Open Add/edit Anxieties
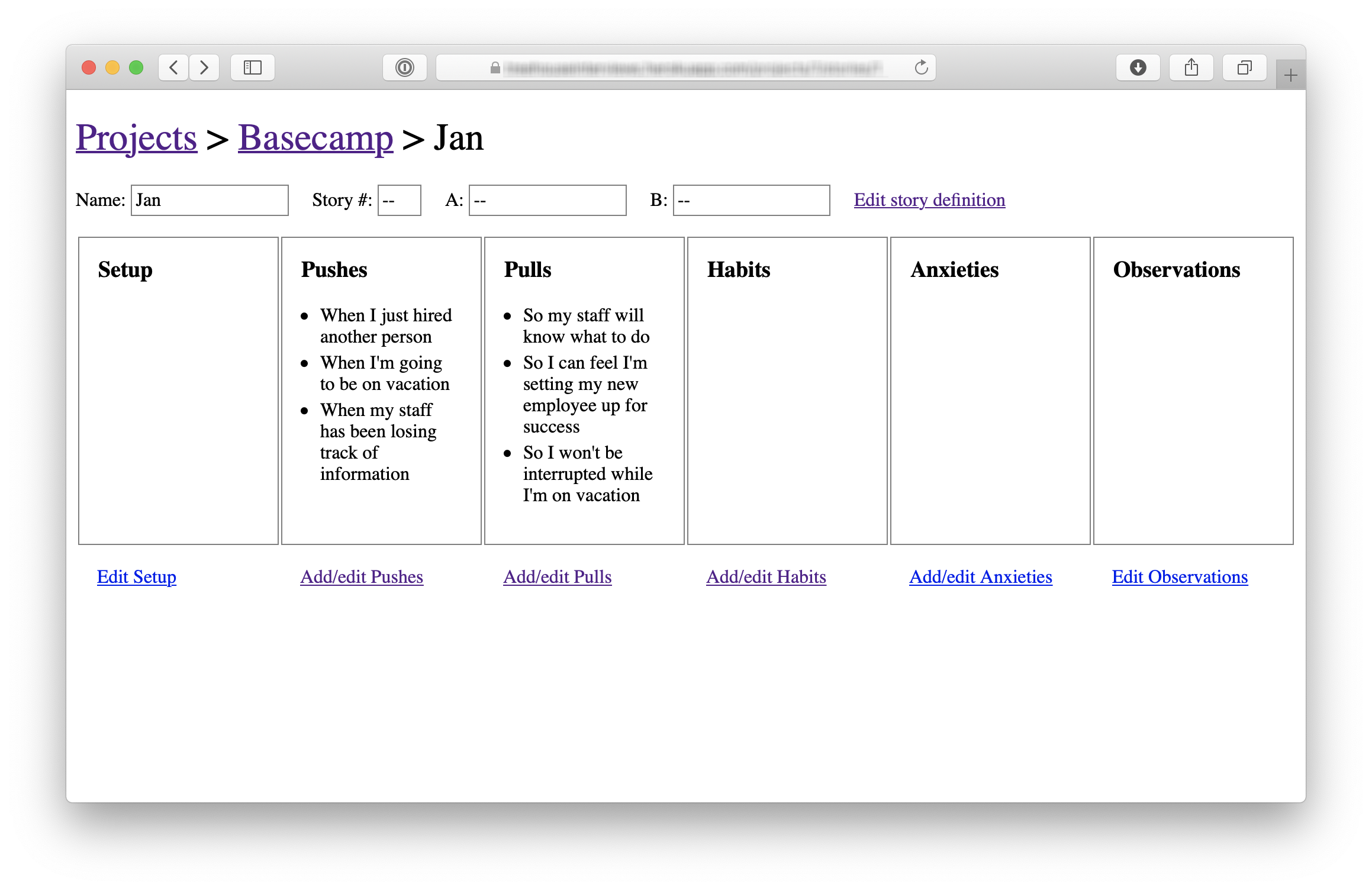The height and width of the screenshot is (890, 1372). pos(980,577)
